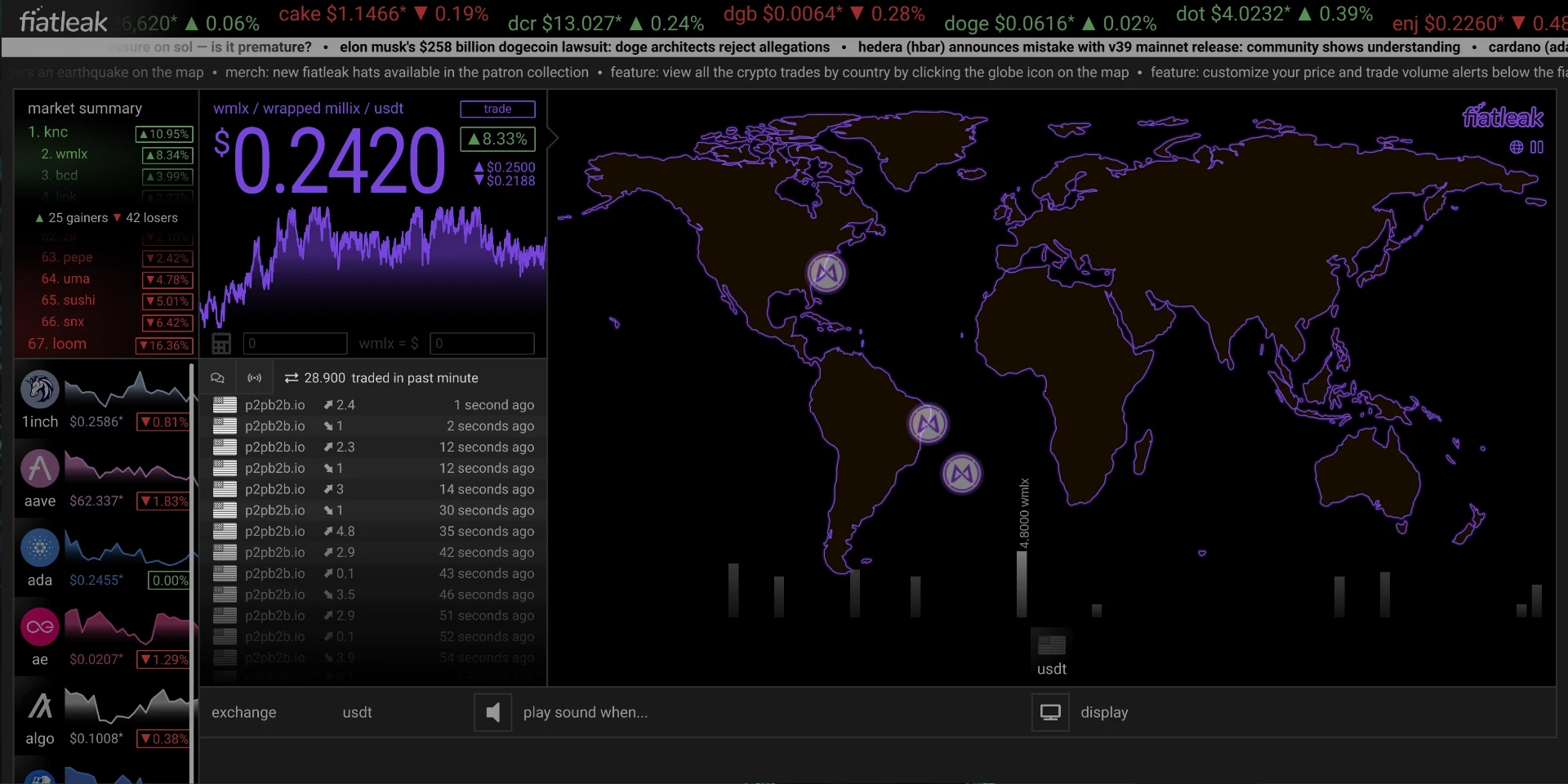Click the trade row 12 seconds ago with 2.3

(x=373, y=448)
